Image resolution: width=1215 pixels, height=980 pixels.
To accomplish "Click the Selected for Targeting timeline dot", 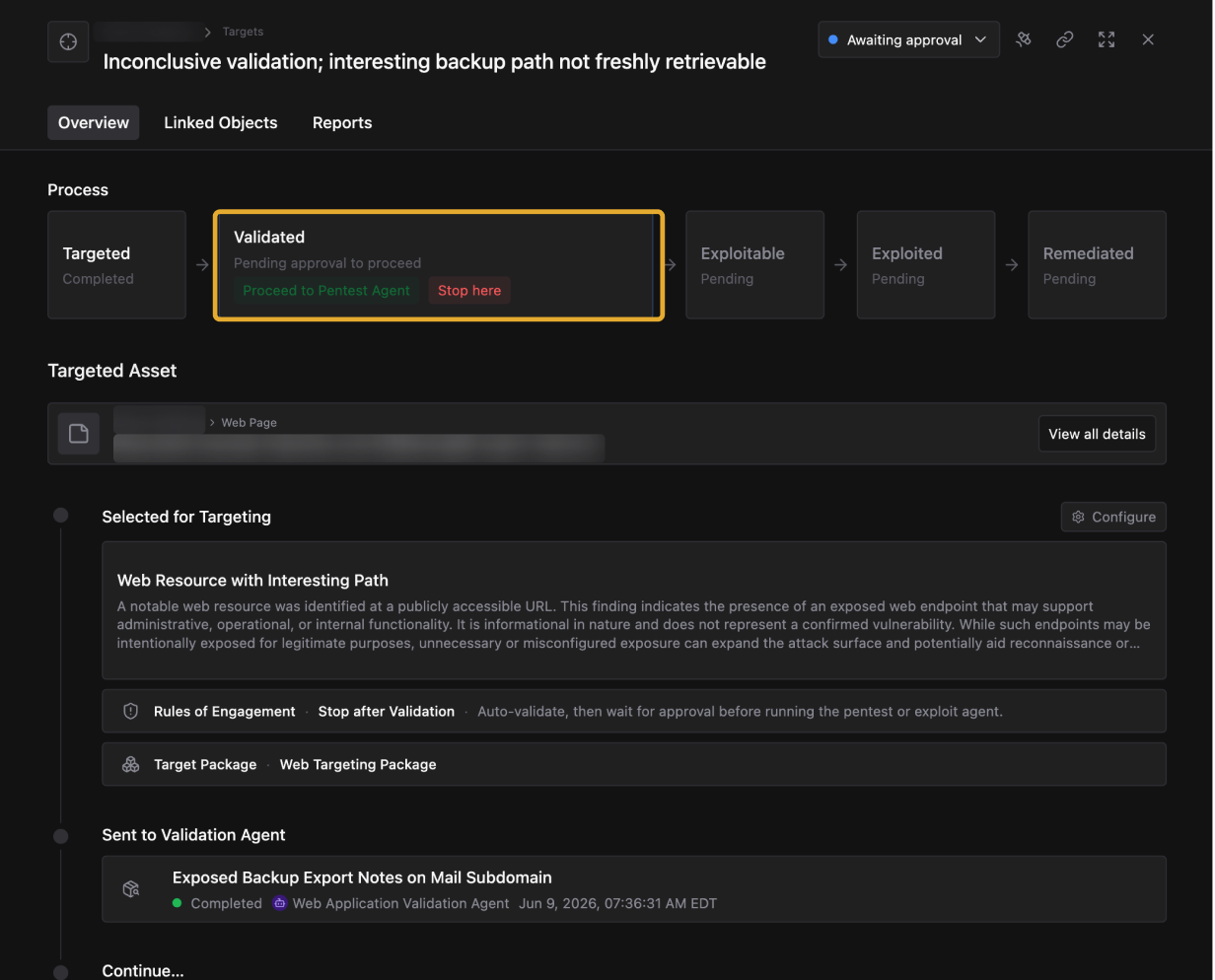I will click(61, 516).
